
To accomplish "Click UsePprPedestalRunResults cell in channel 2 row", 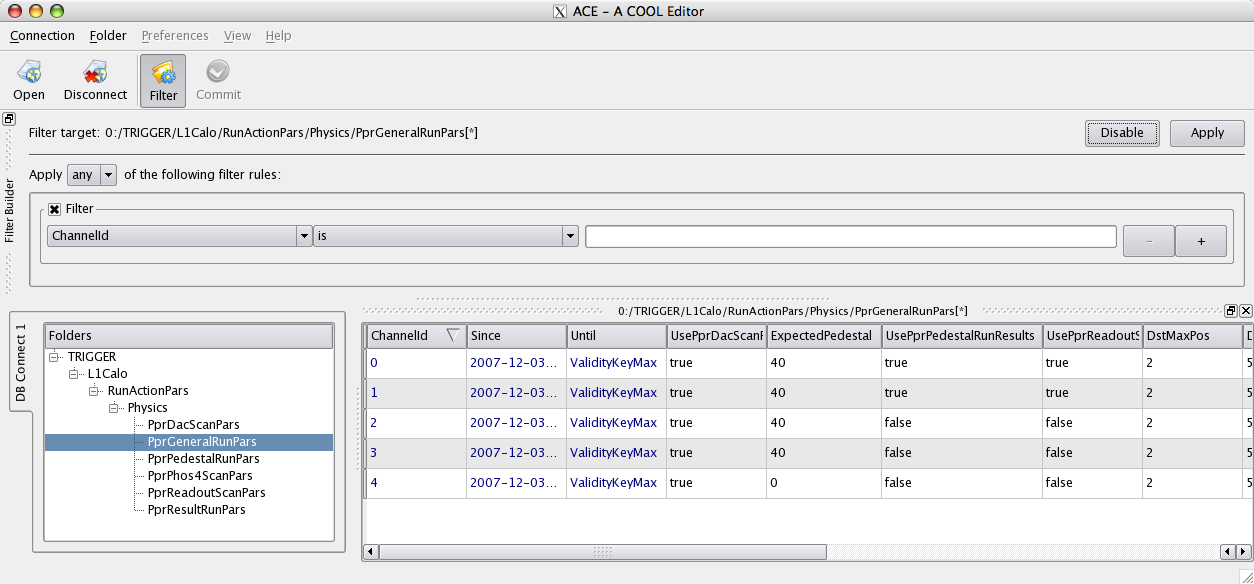I will tap(961, 423).
